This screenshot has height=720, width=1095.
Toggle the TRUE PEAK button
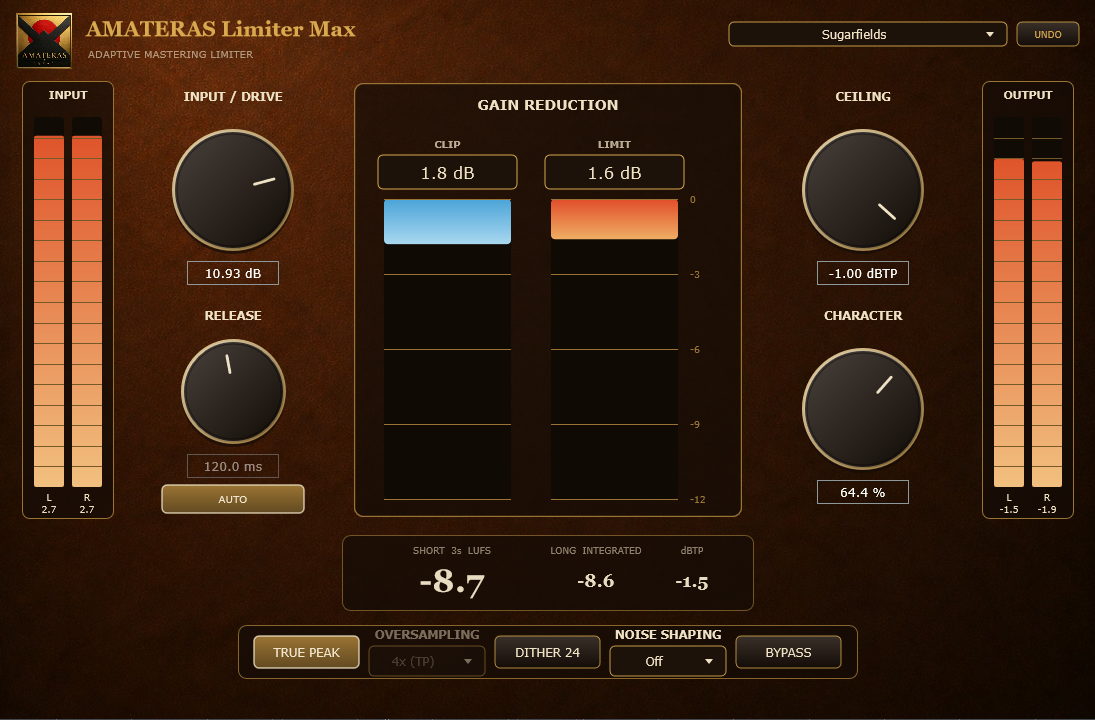(x=306, y=652)
